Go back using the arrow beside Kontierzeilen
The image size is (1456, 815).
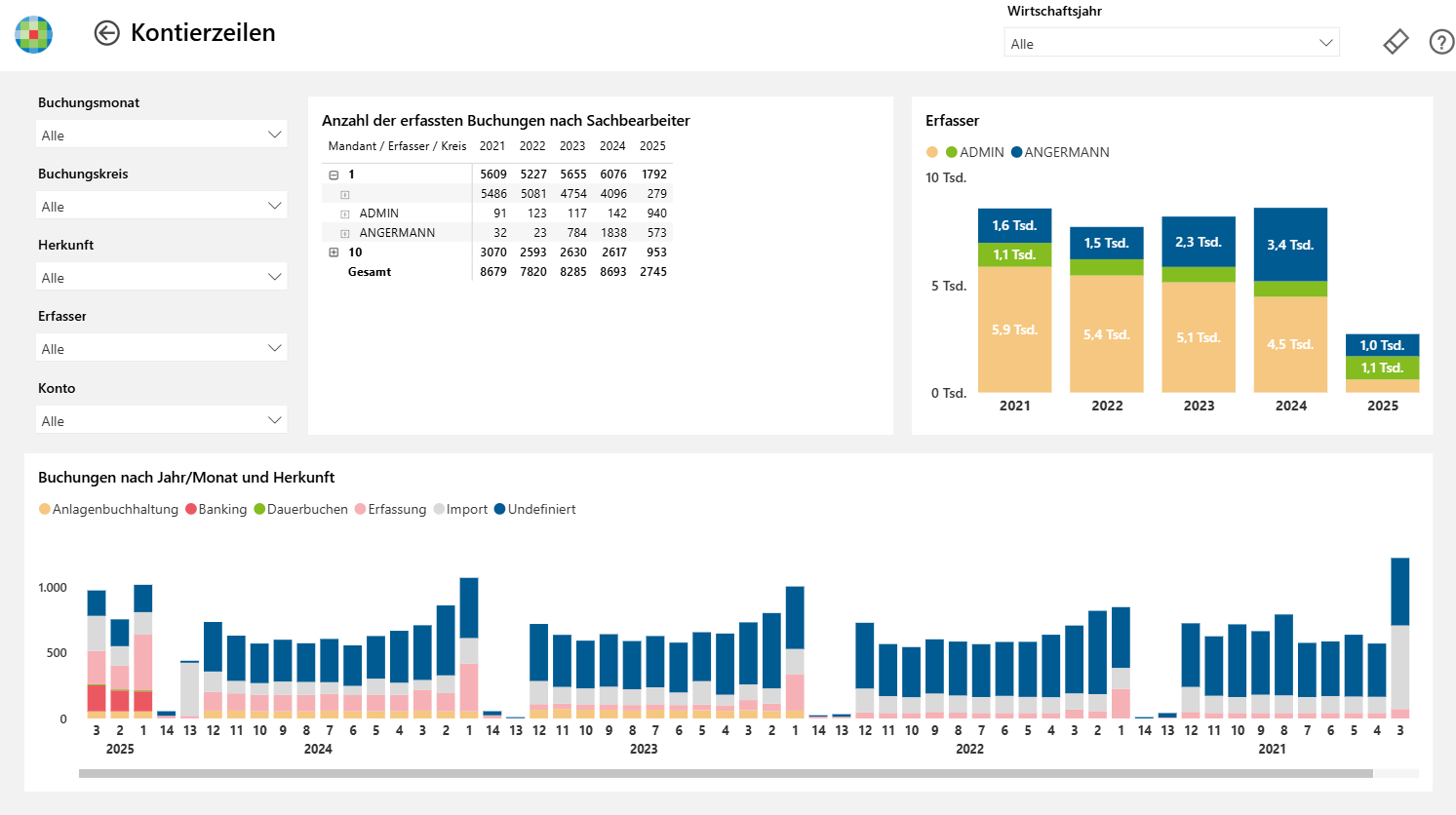click(x=106, y=33)
